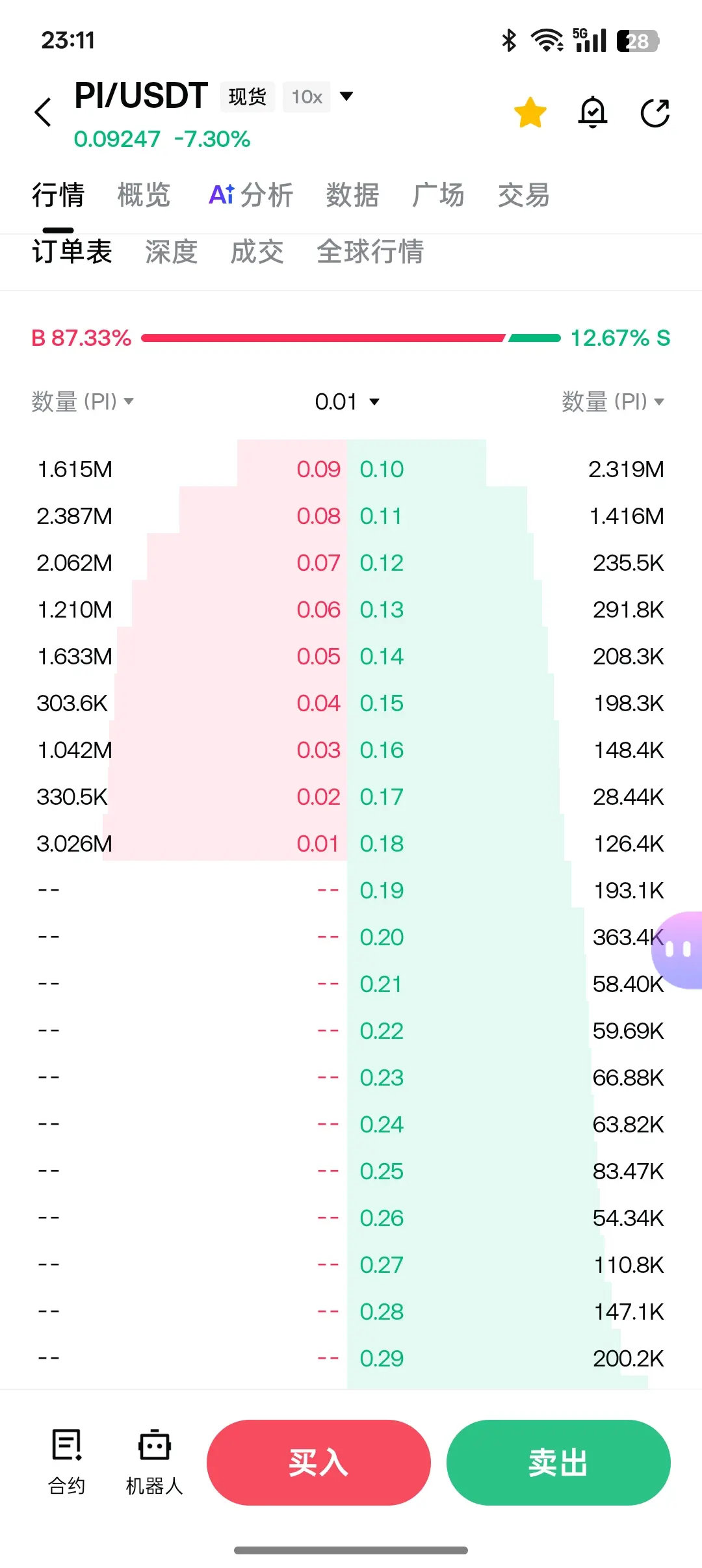This screenshot has width=702, height=1568.
Task: Tap the green 卖出 sell button
Action: [558, 1463]
